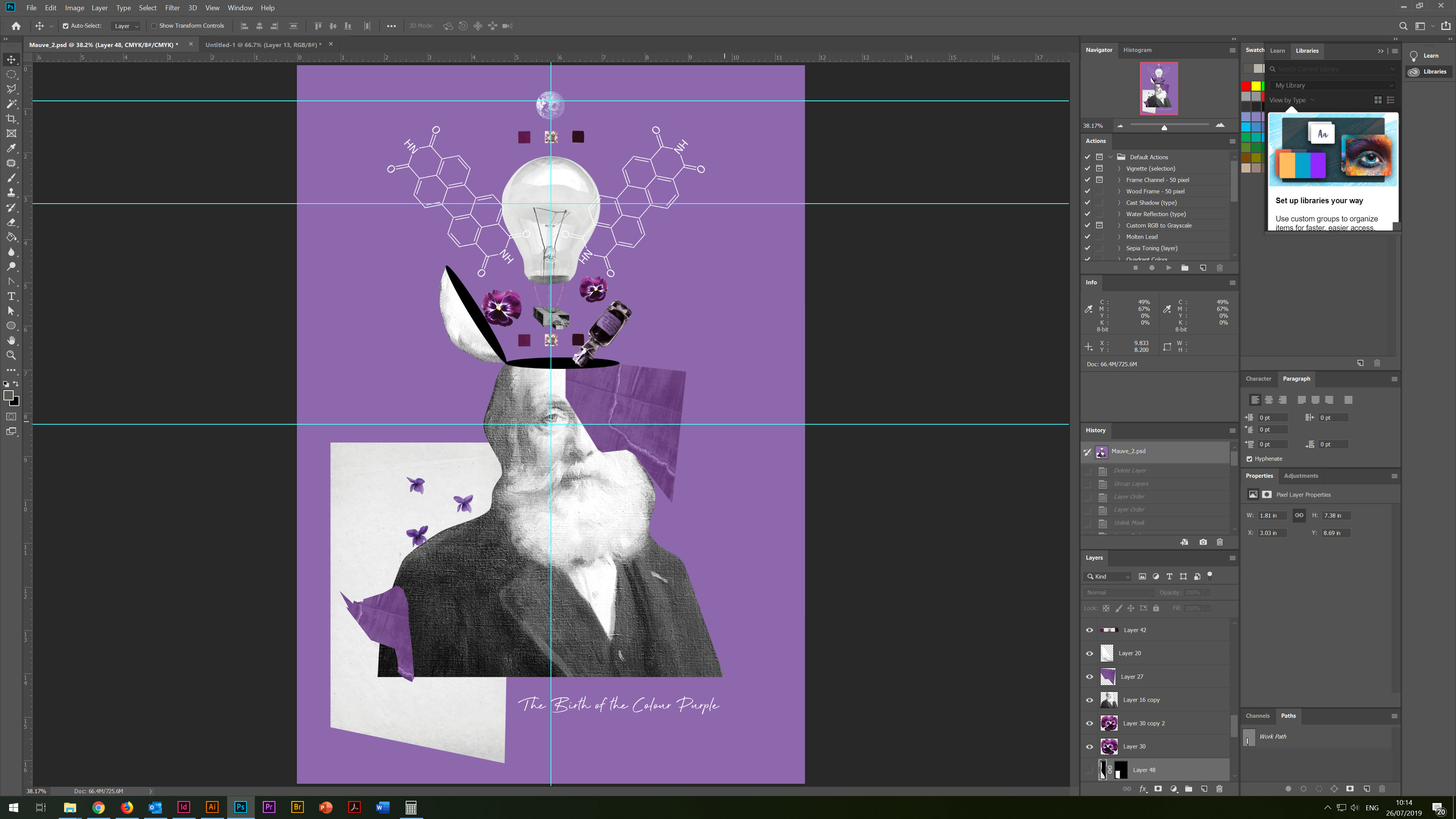Create new snapshot in History panel
This screenshot has width=1456, height=819.
pyautogui.click(x=1203, y=542)
